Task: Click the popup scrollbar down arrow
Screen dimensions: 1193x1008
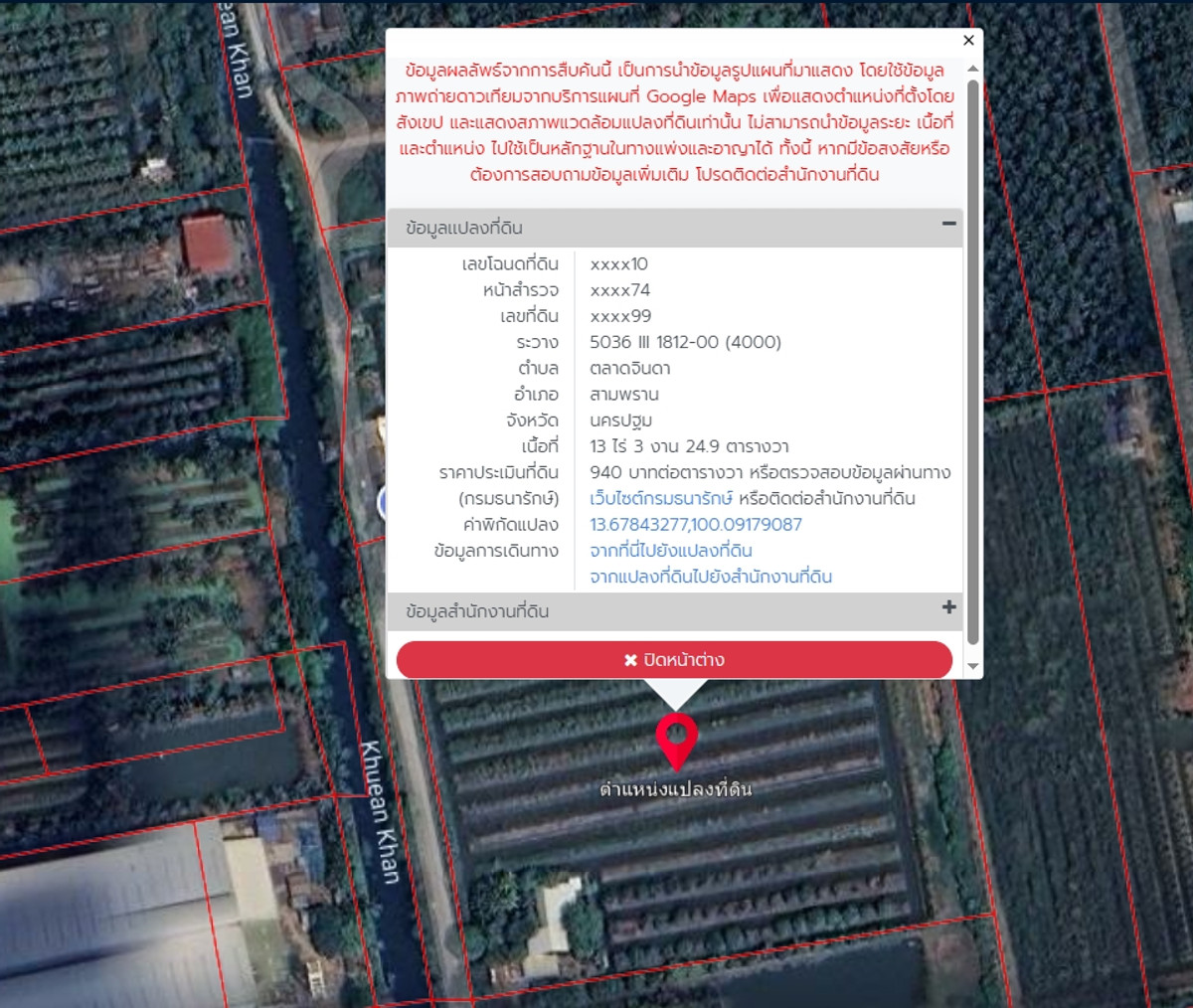Action: pyautogui.click(x=972, y=666)
